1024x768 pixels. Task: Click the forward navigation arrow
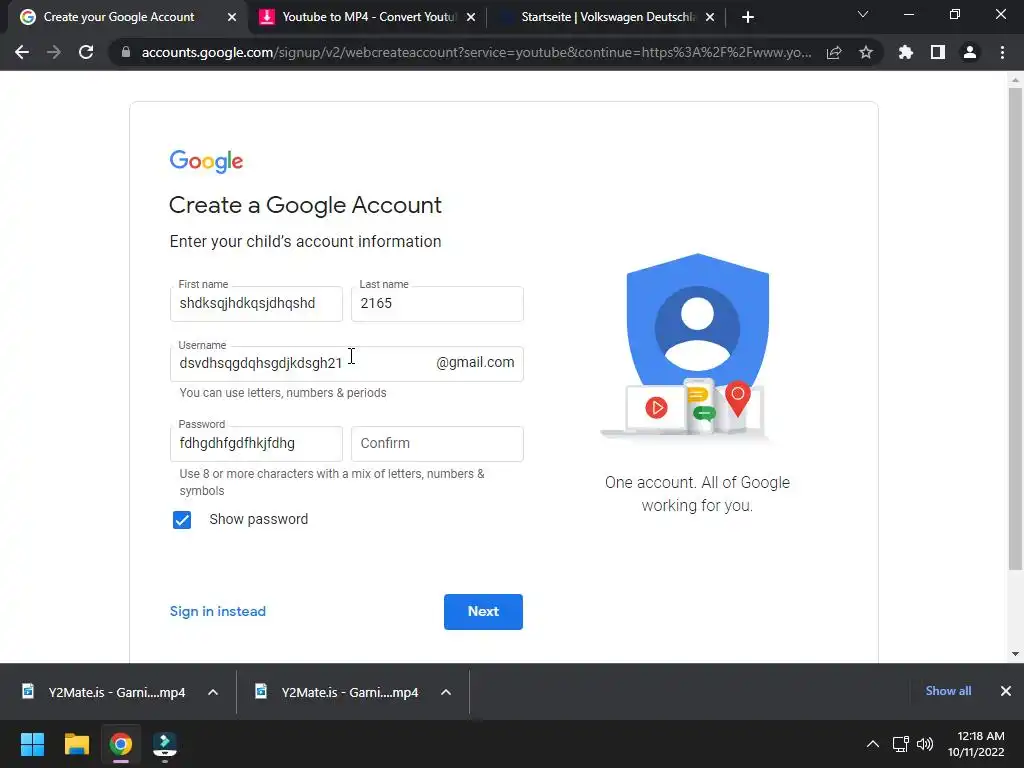click(x=54, y=52)
